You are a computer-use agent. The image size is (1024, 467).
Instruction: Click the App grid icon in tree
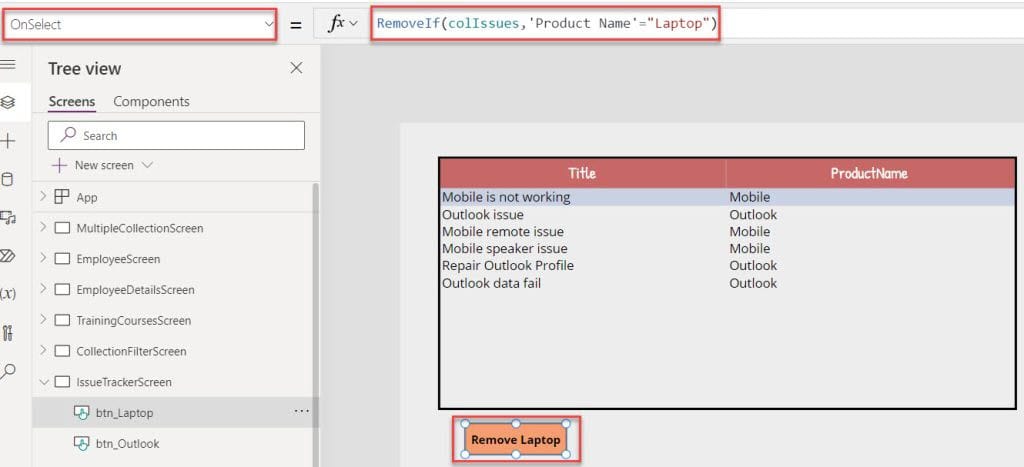(62, 197)
